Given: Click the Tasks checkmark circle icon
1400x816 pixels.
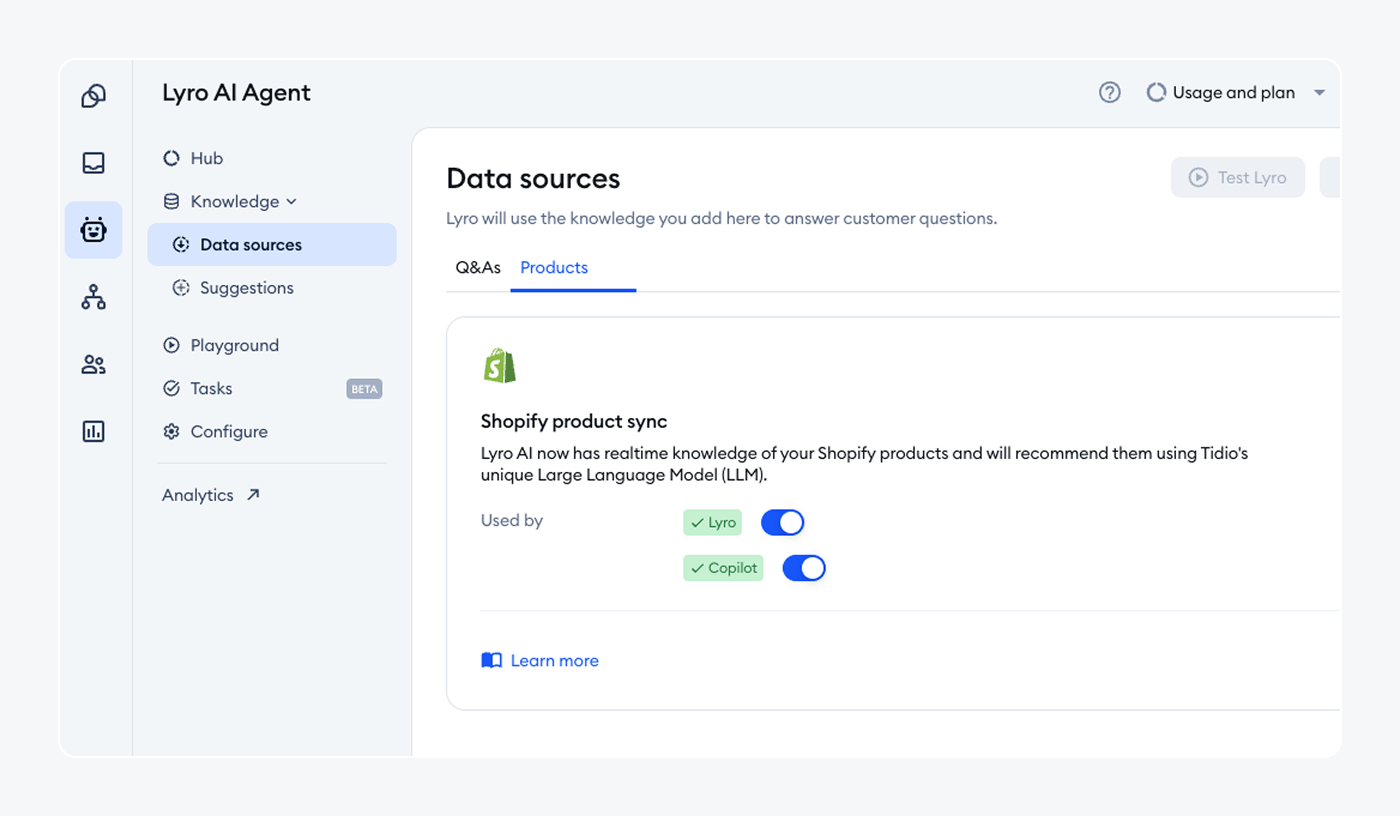Looking at the screenshot, I should coord(171,388).
